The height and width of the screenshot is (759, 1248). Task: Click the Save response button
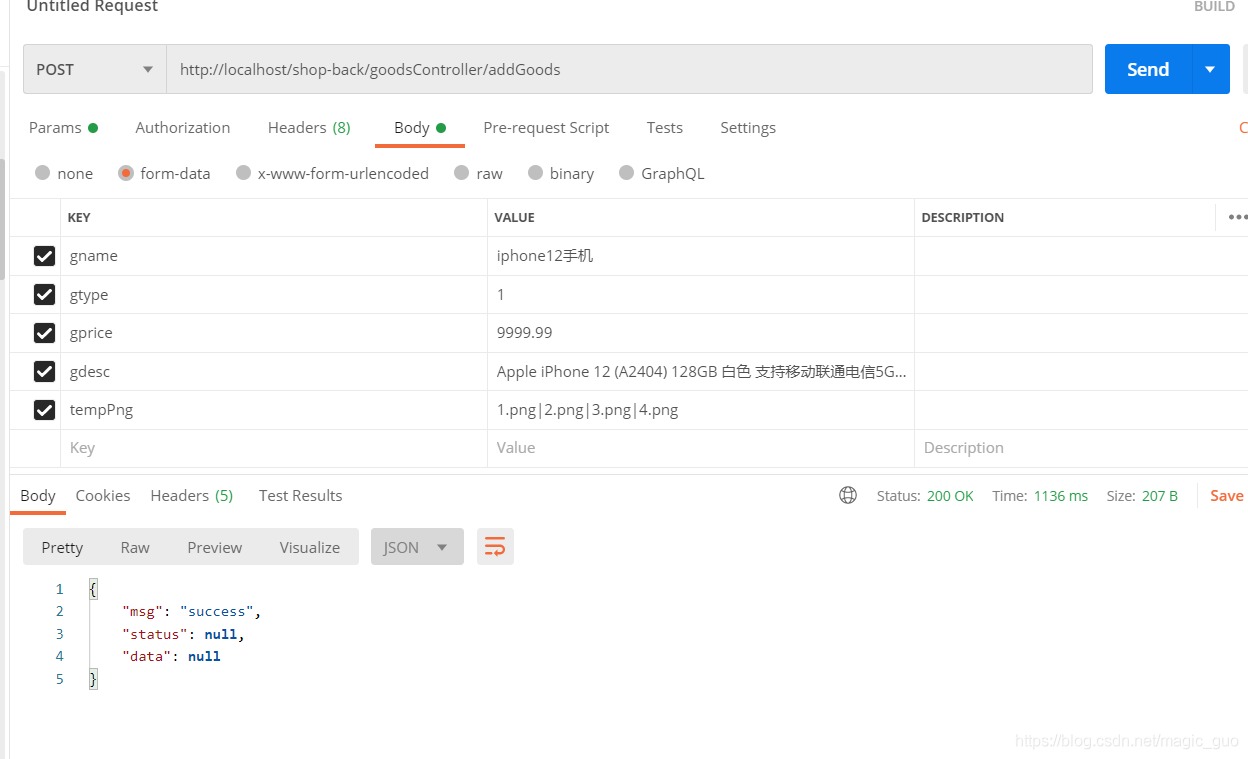1227,496
